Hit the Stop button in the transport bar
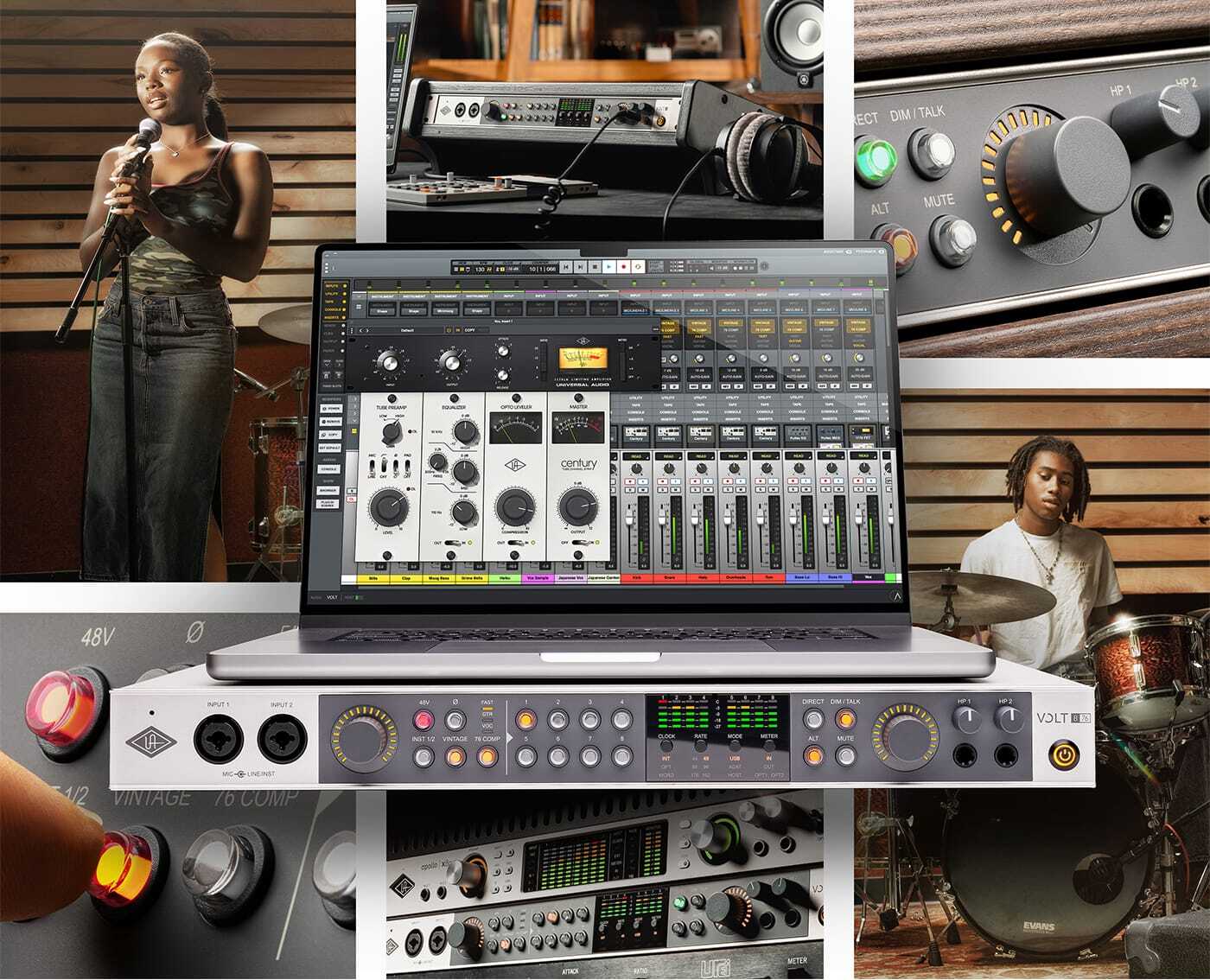Screen dimensions: 1210x980 click(x=595, y=268)
